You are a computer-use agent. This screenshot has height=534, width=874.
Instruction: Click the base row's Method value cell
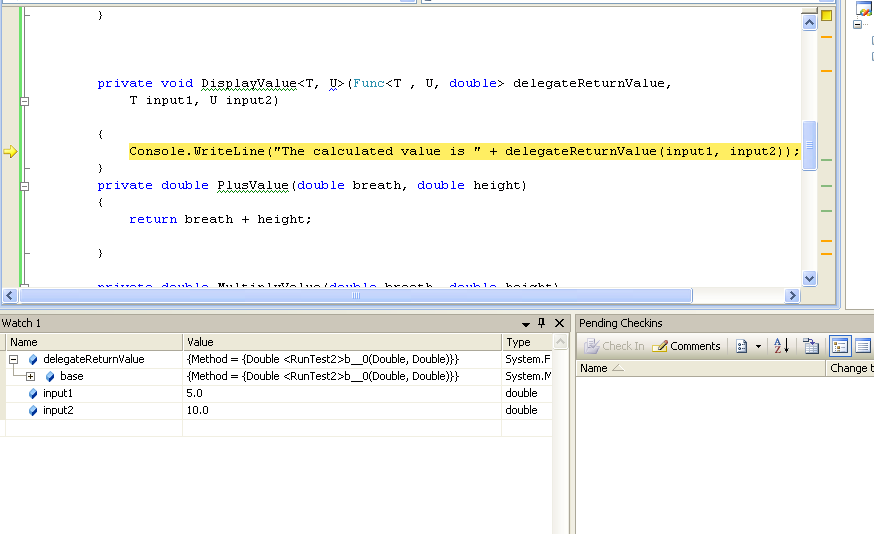342,376
